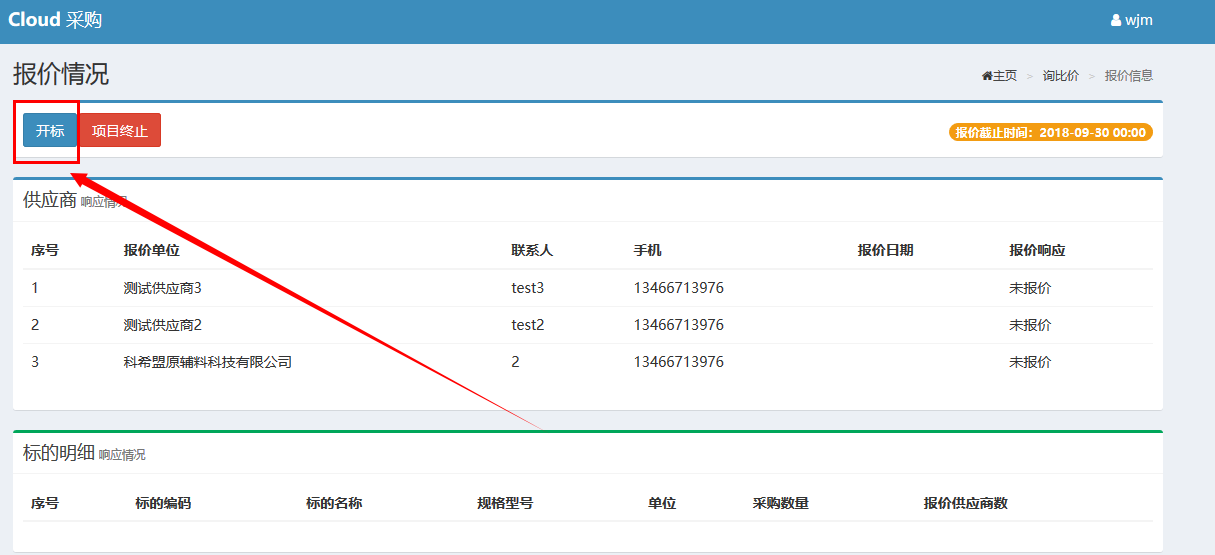This screenshot has width=1215, height=555.
Task: Click the 报价信息 breadcrumb item
Action: click(1128, 76)
